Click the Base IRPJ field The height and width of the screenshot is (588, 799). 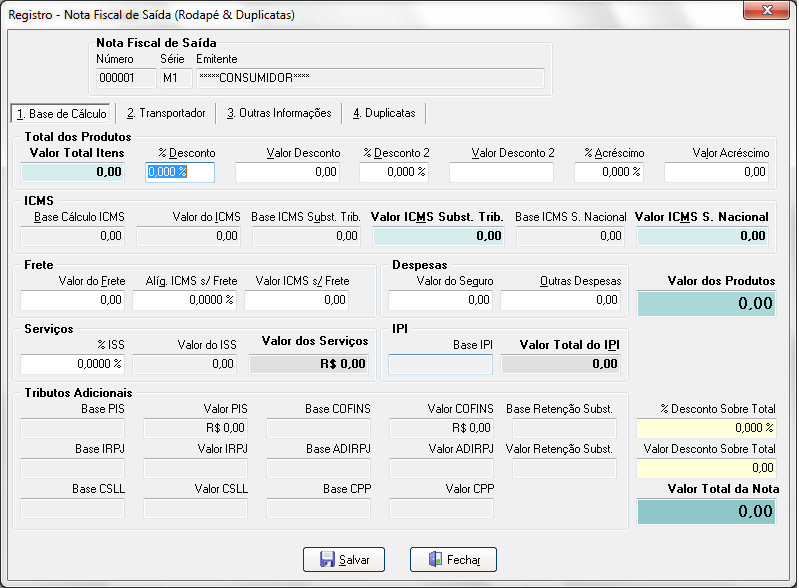tap(72, 468)
